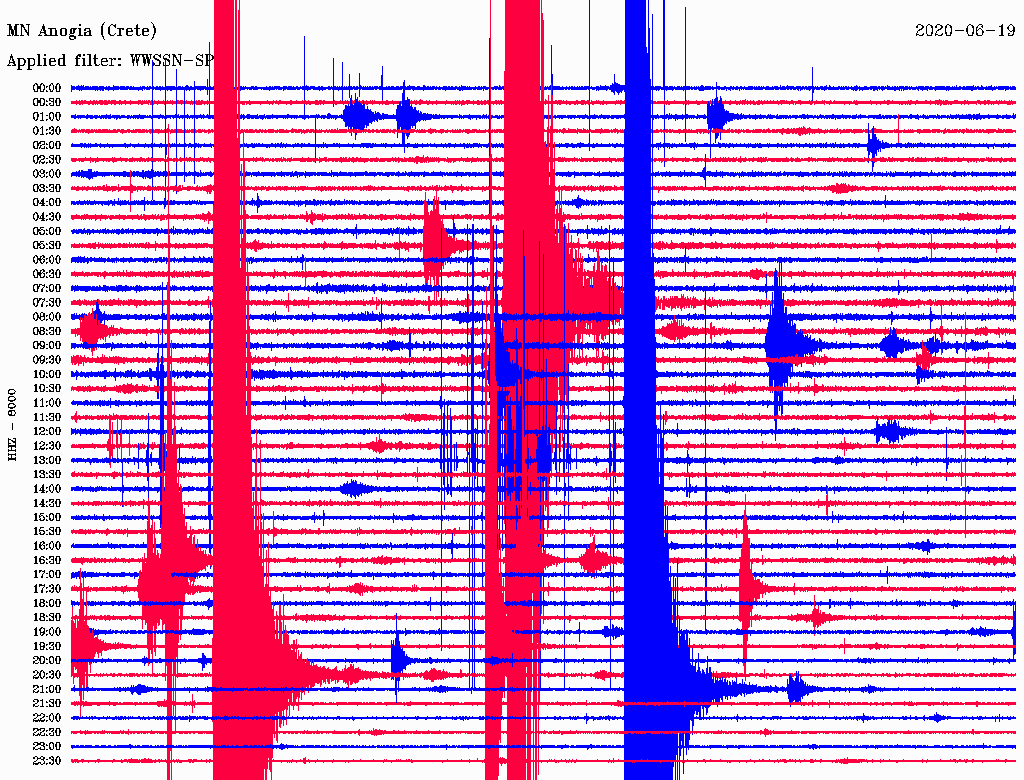
Task: Click the 10:30 time label
Action: click(x=47, y=388)
